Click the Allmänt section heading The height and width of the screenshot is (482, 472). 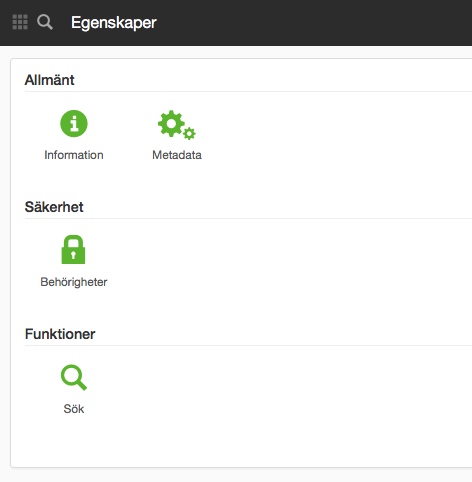[x=49, y=80]
